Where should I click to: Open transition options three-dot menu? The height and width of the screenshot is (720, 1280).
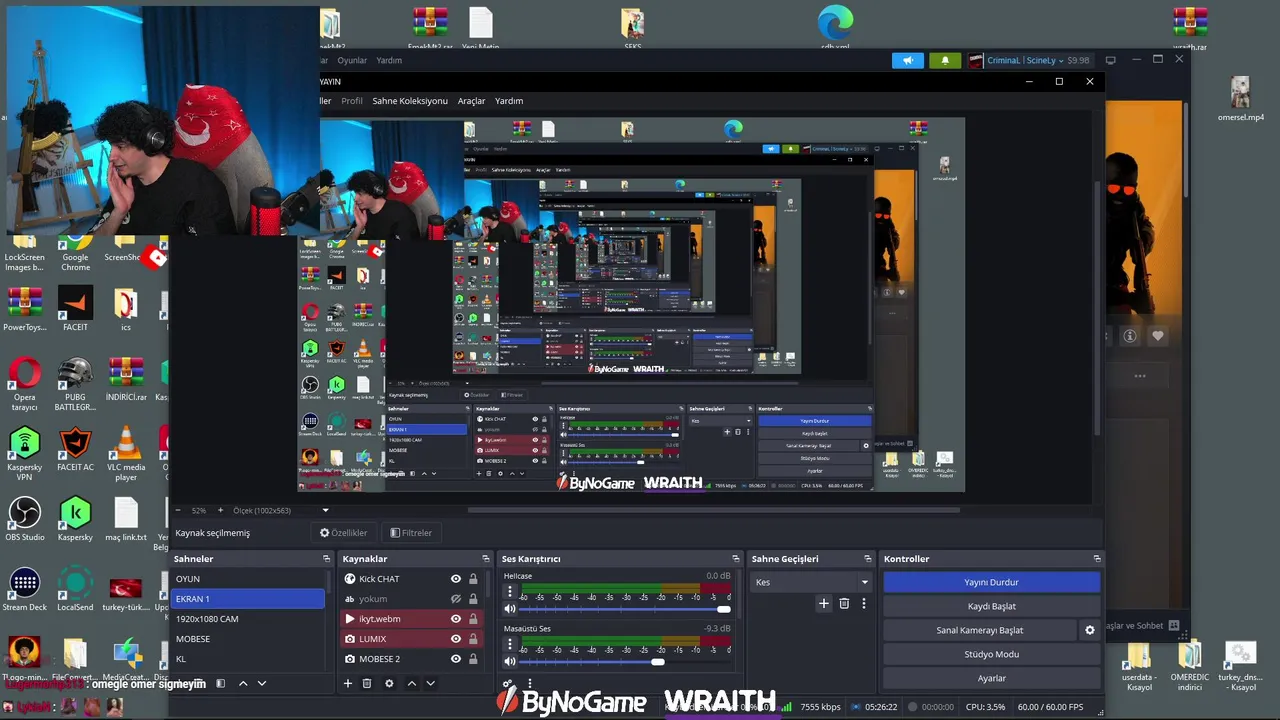pos(864,603)
